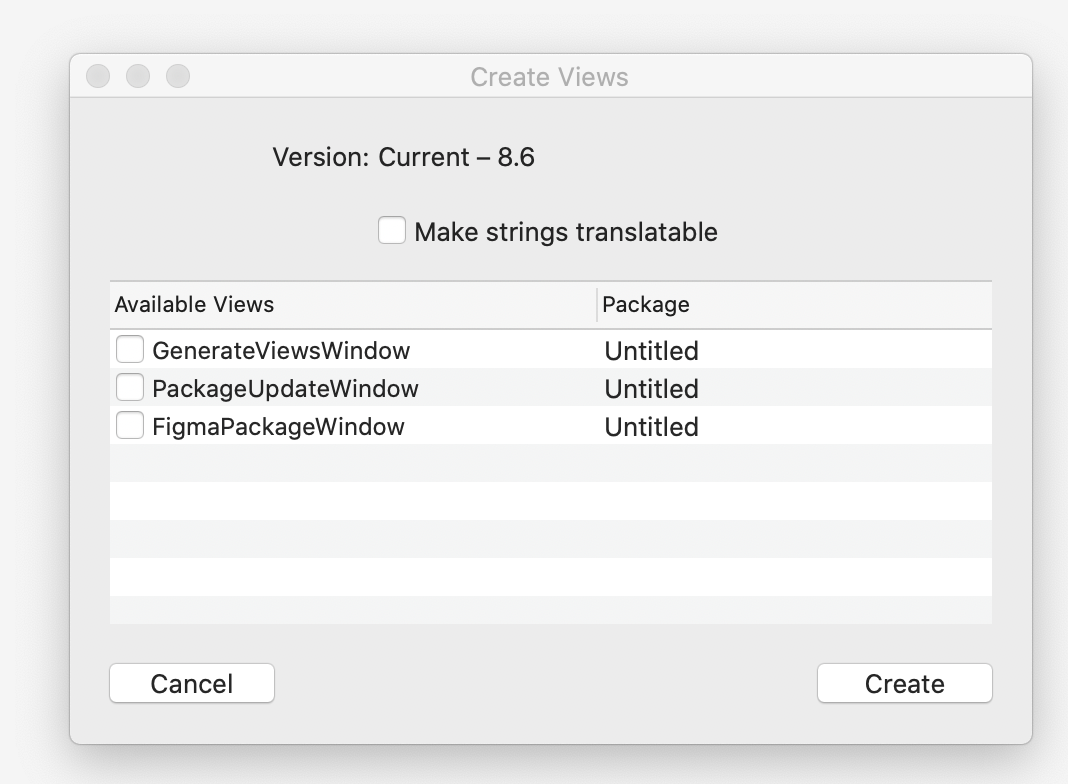Click the Create Views title bar
The image size is (1068, 784).
[x=548, y=76]
